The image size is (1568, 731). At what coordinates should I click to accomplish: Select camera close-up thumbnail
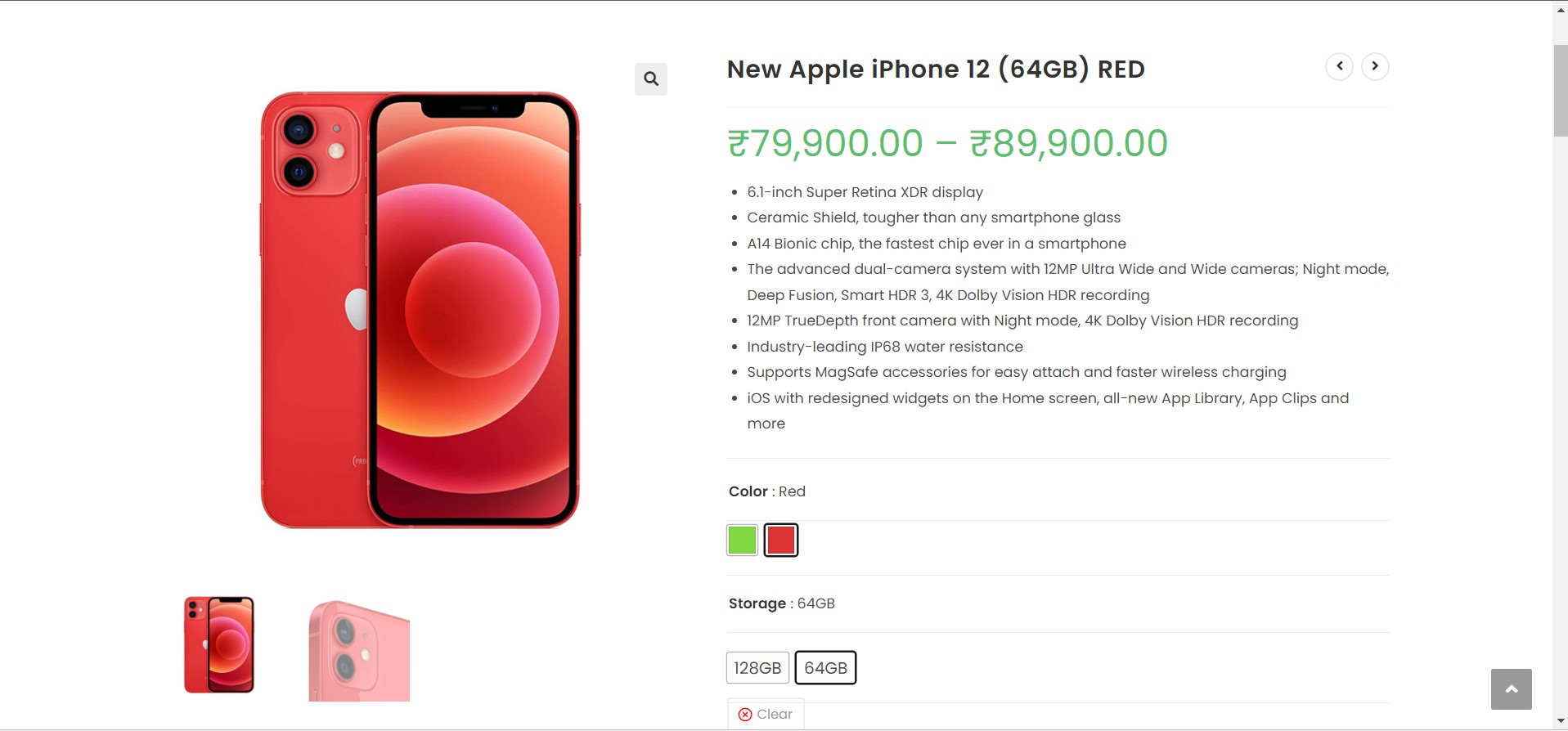(x=359, y=650)
